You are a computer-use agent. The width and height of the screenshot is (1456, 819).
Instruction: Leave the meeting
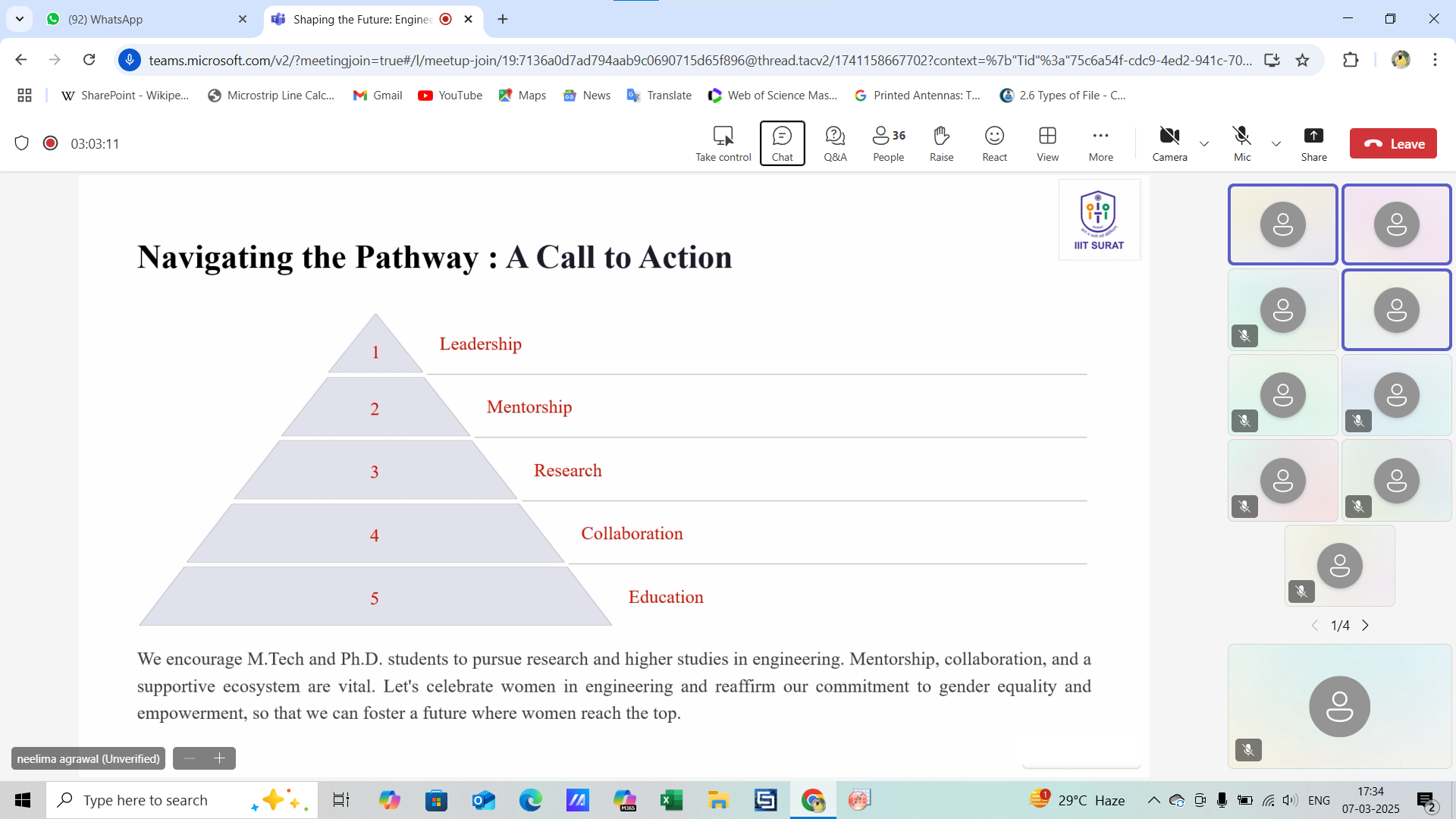(x=1393, y=143)
